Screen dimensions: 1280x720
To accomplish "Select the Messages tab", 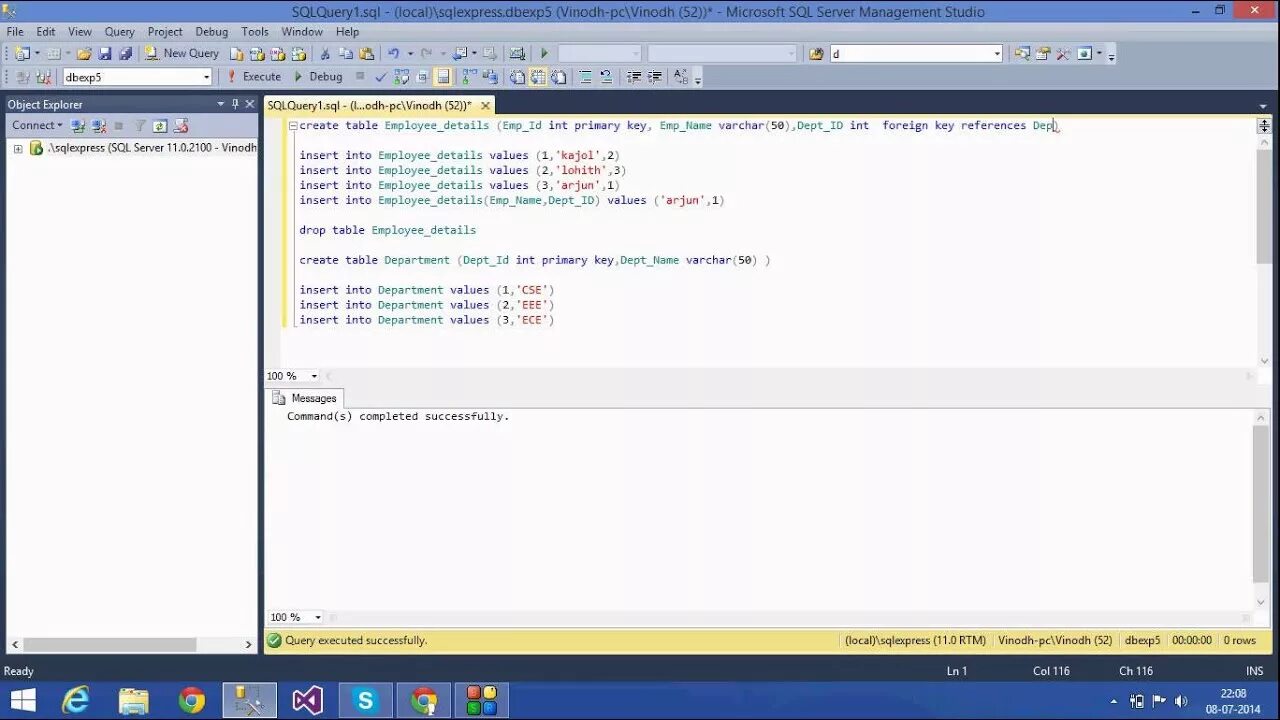I will 305,398.
